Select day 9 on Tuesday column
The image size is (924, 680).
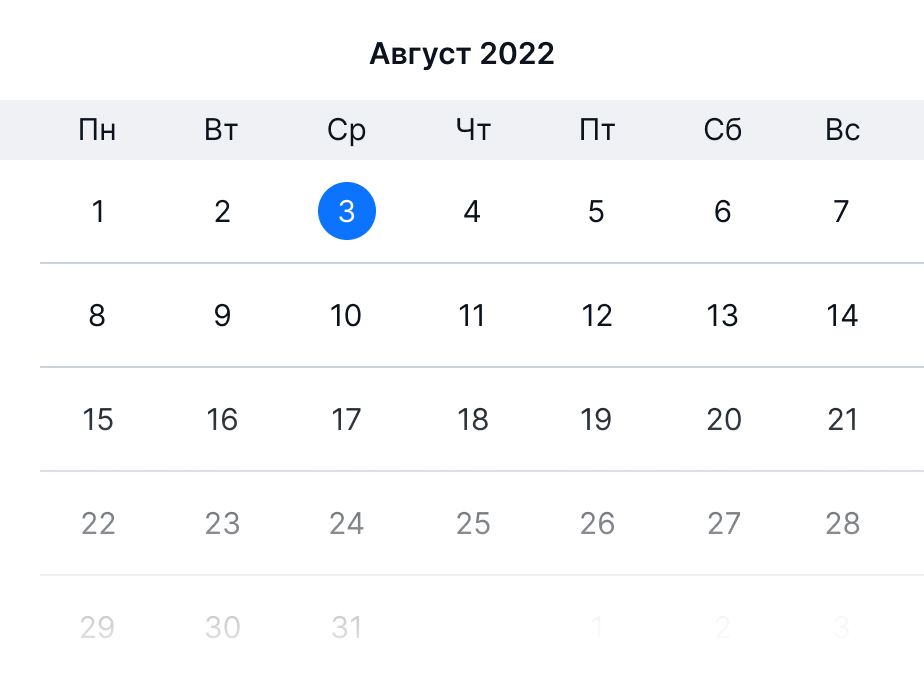(222, 315)
